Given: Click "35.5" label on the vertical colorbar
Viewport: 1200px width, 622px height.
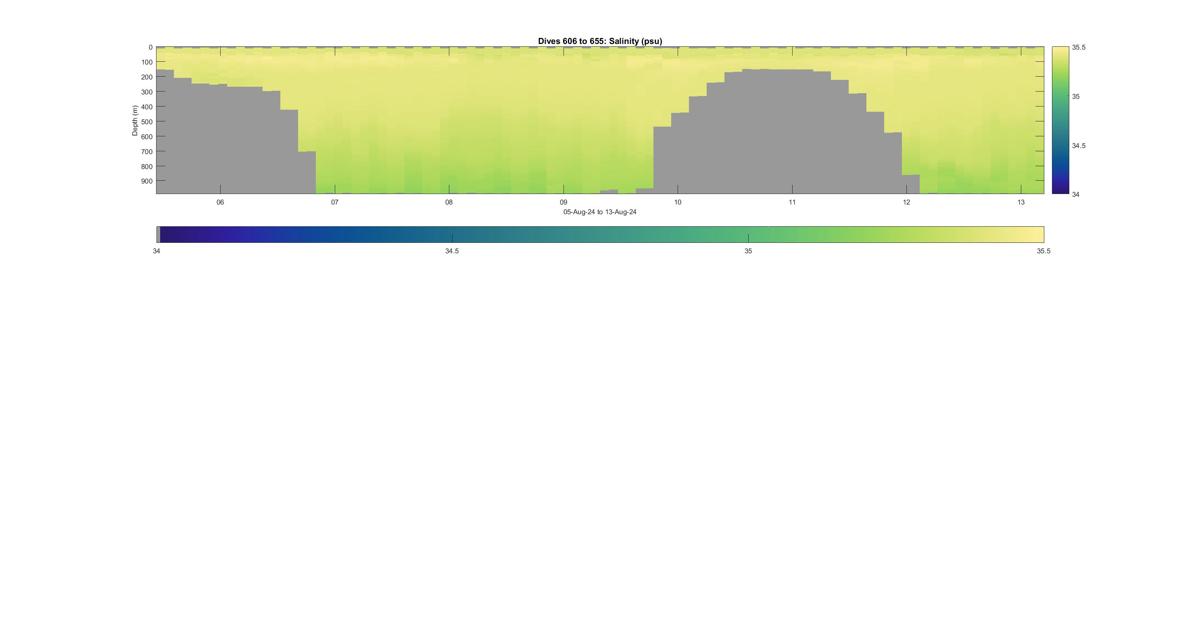Looking at the screenshot, I should coord(1079,47).
